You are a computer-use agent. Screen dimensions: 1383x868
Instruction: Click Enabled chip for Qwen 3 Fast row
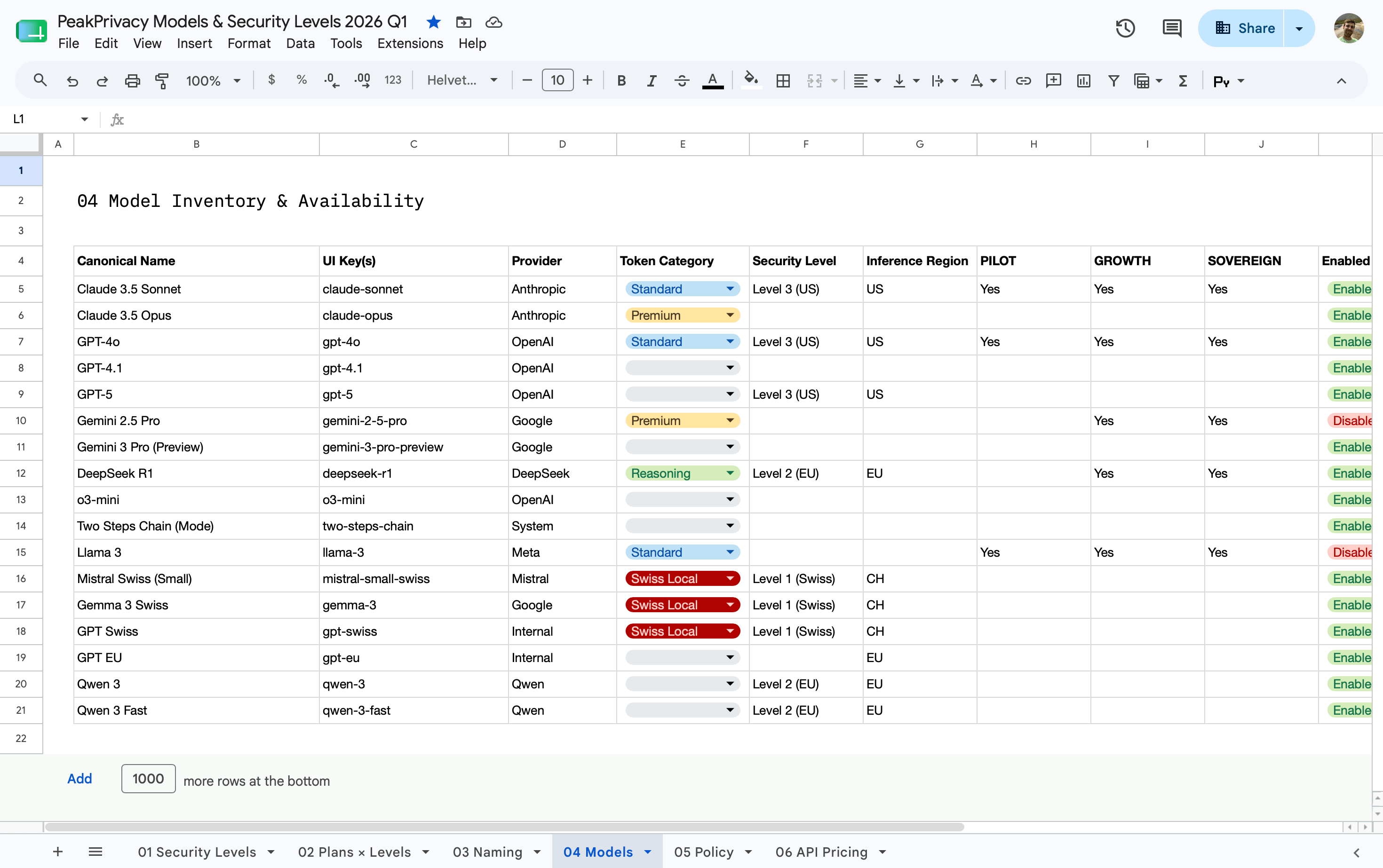pos(1350,710)
